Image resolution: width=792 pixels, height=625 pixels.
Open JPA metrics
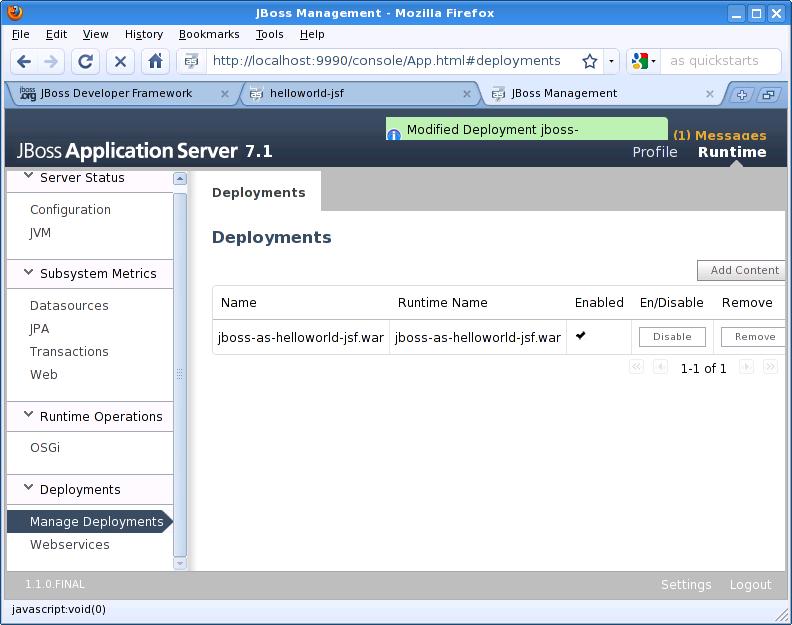coord(39,329)
